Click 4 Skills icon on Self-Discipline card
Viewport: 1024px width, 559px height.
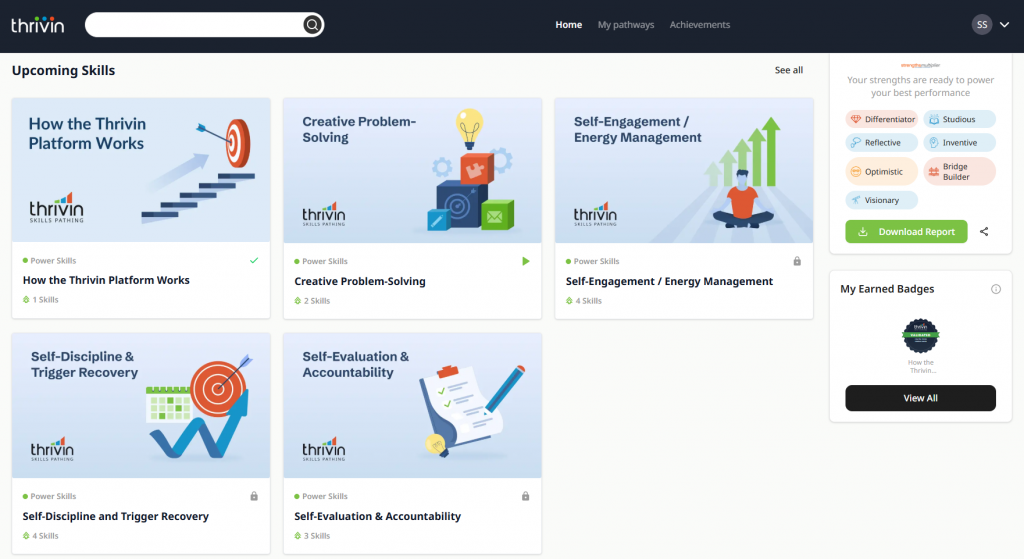[x=26, y=536]
